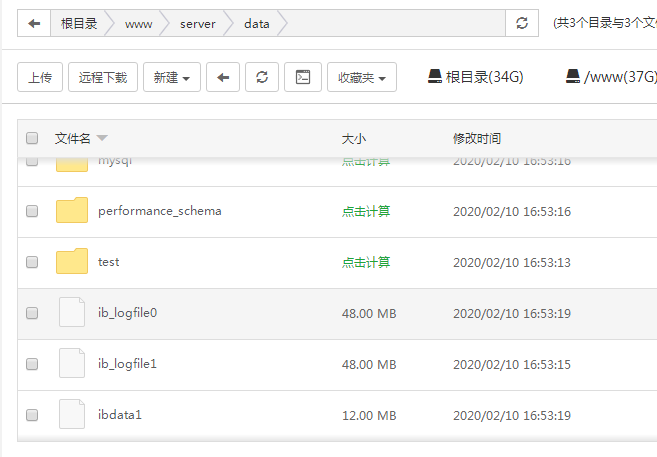Tick the ib_logfile1 checkbox
657x457 pixels.
(x=32, y=363)
